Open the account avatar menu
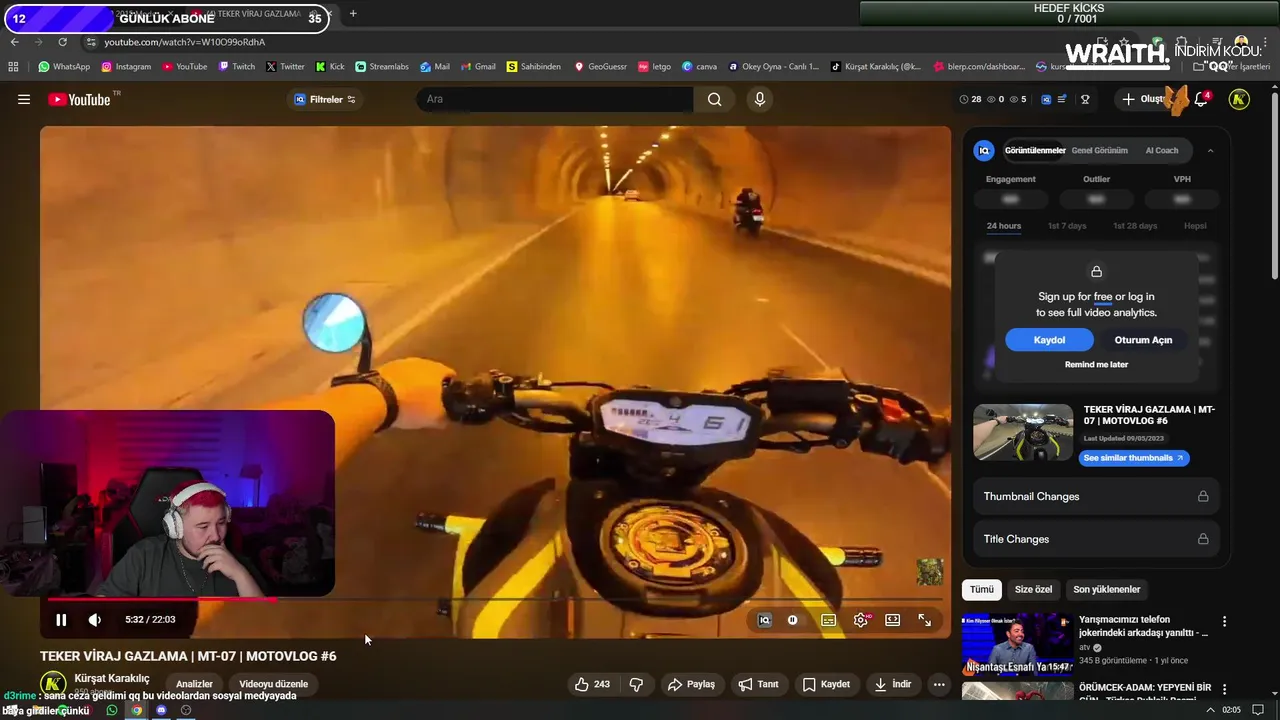 [1239, 99]
